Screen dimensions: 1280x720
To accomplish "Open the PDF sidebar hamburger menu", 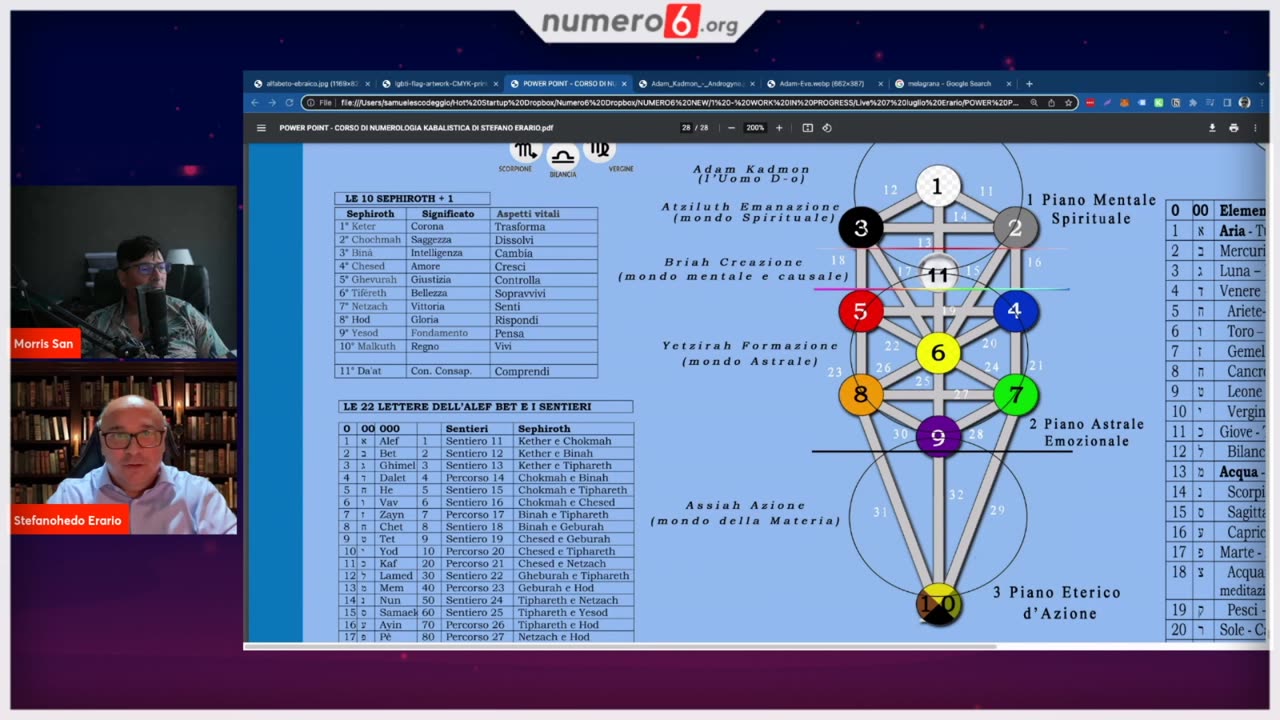I will [x=261, y=128].
